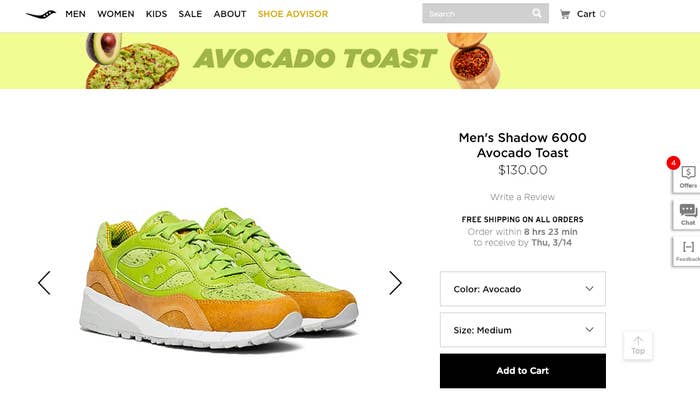The width and height of the screenshot is (700, 406).
Task: Click the search magnifier icon
Action: click(537, 13)
